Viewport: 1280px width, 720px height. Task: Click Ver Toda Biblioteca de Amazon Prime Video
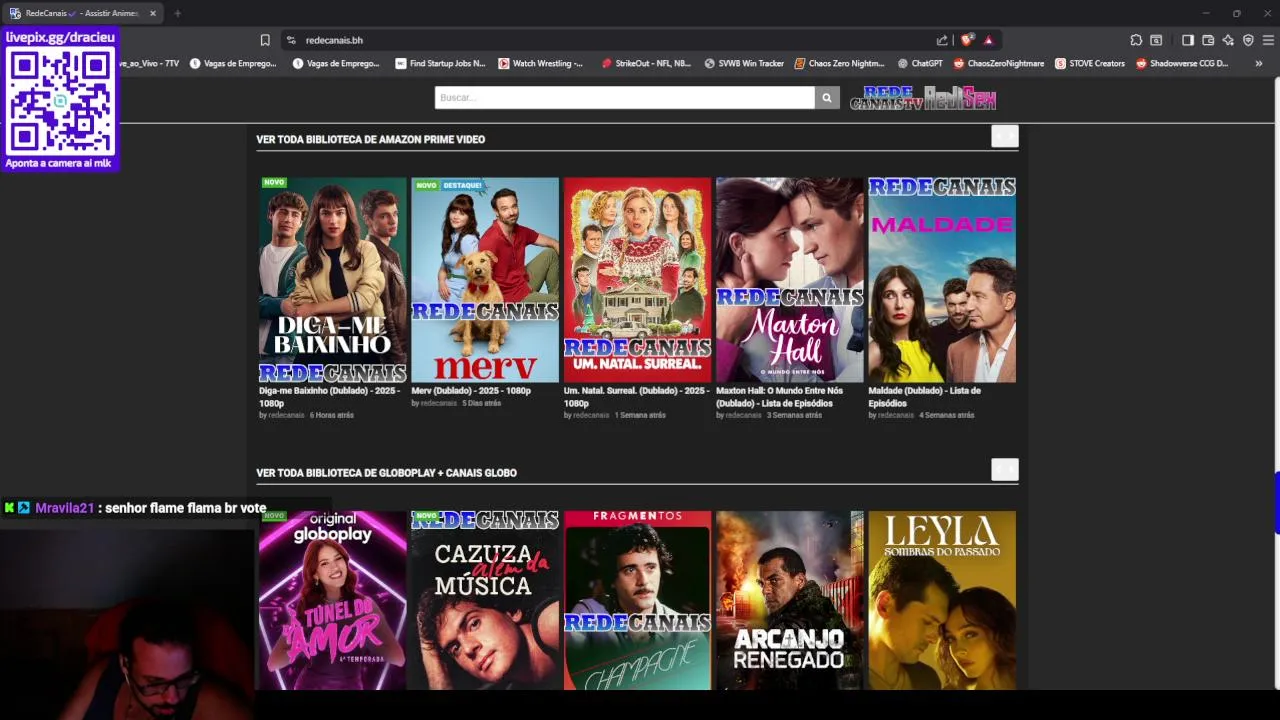tap(370, 139)
